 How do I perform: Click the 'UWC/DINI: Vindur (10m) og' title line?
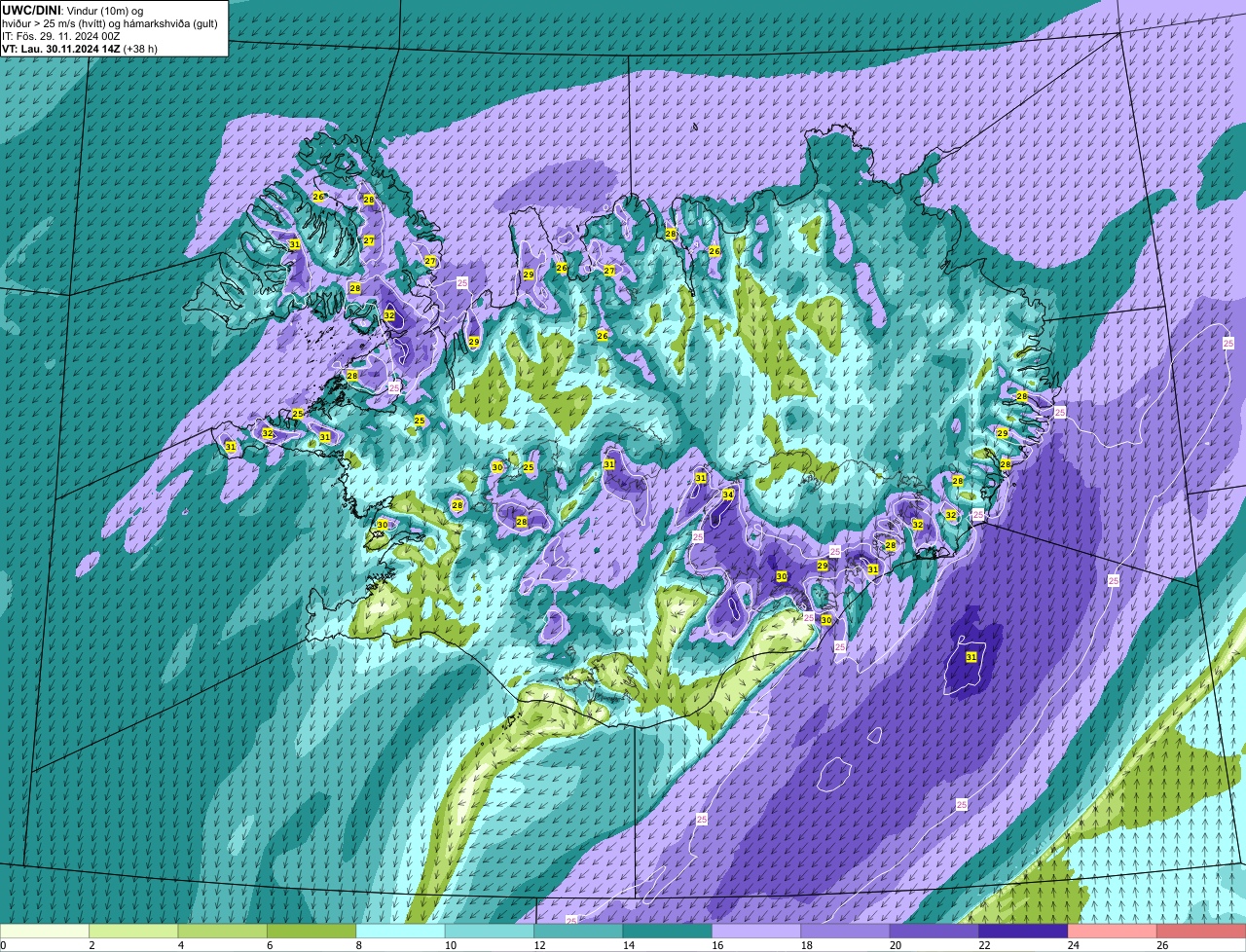(73, 9)
